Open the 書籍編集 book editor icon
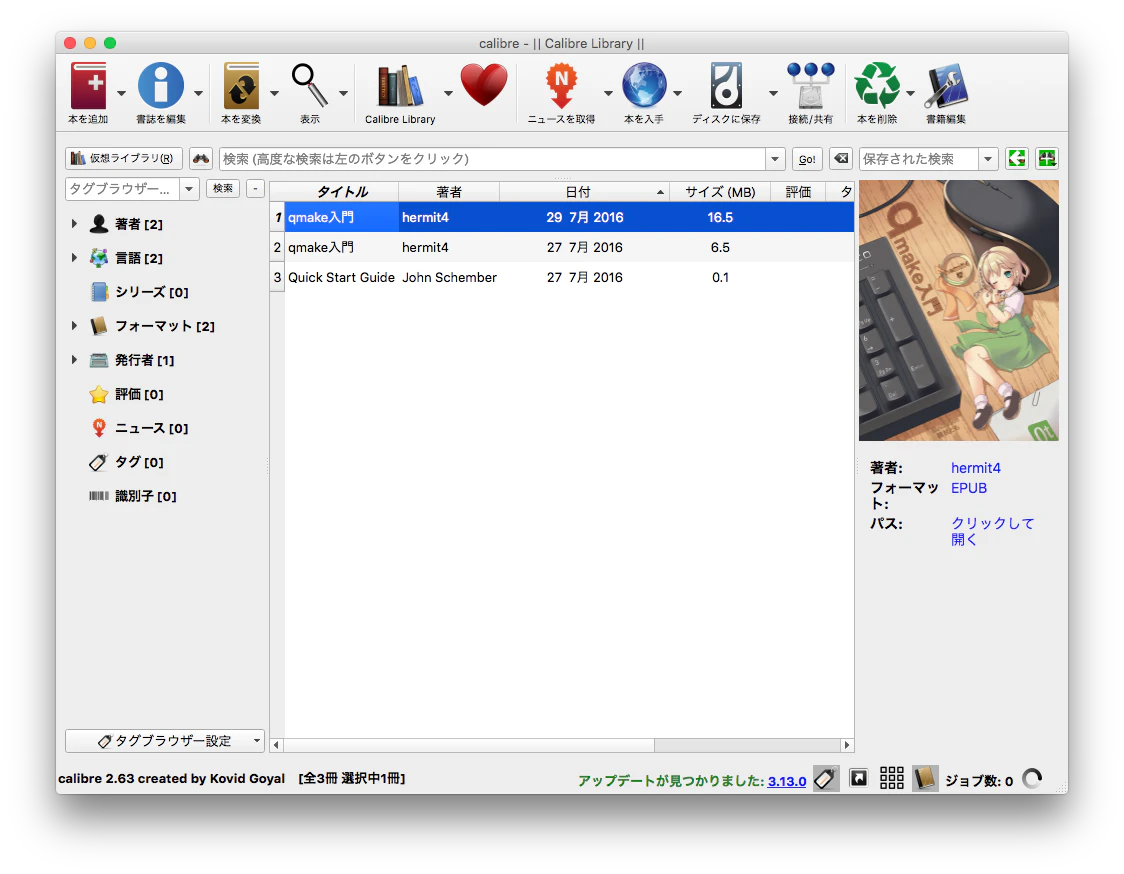 pos(946,87)
